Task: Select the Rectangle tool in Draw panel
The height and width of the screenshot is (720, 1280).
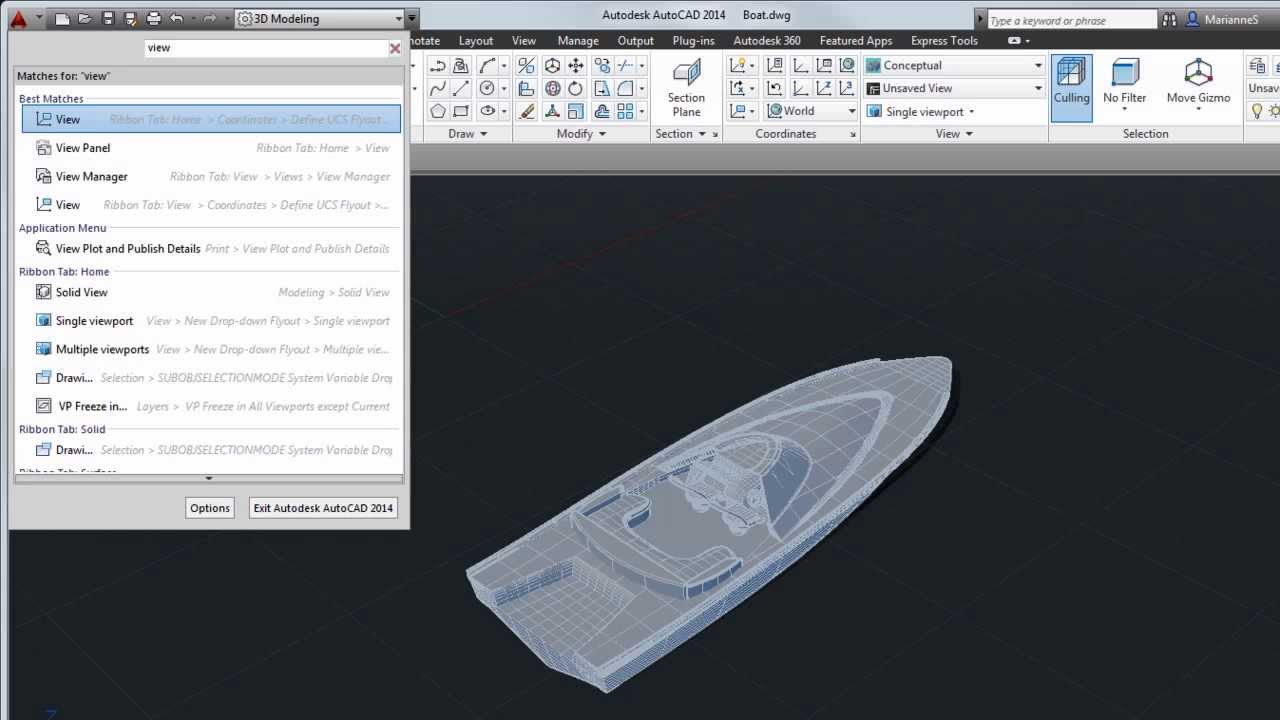Action: point(460,111)
